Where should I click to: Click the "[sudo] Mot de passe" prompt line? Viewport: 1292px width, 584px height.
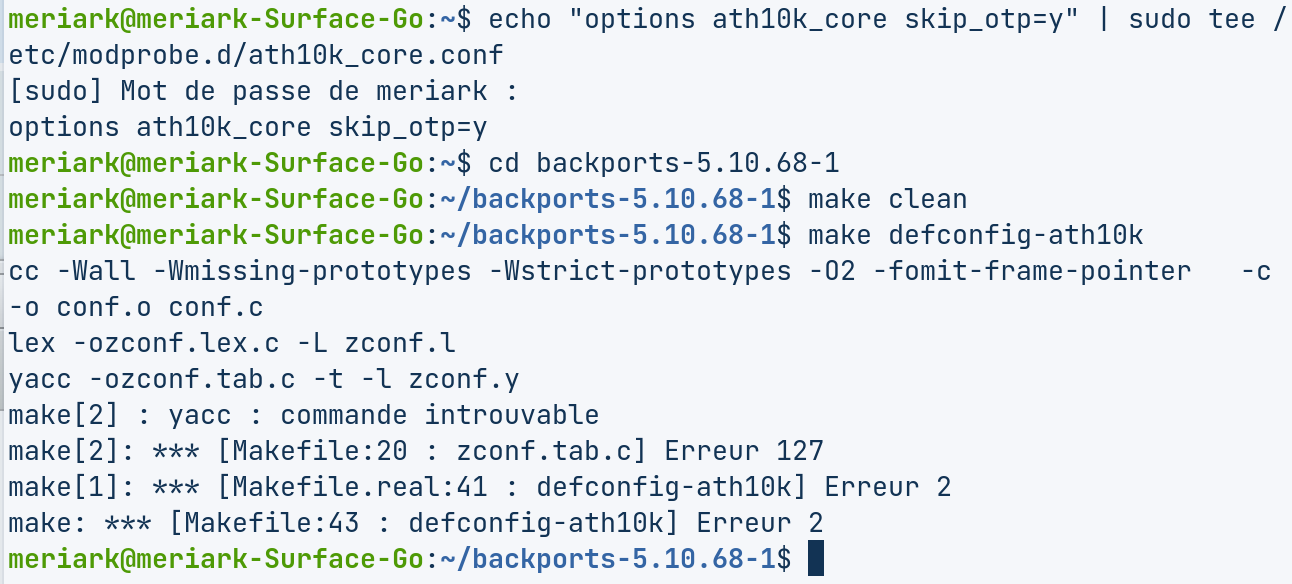264,91
